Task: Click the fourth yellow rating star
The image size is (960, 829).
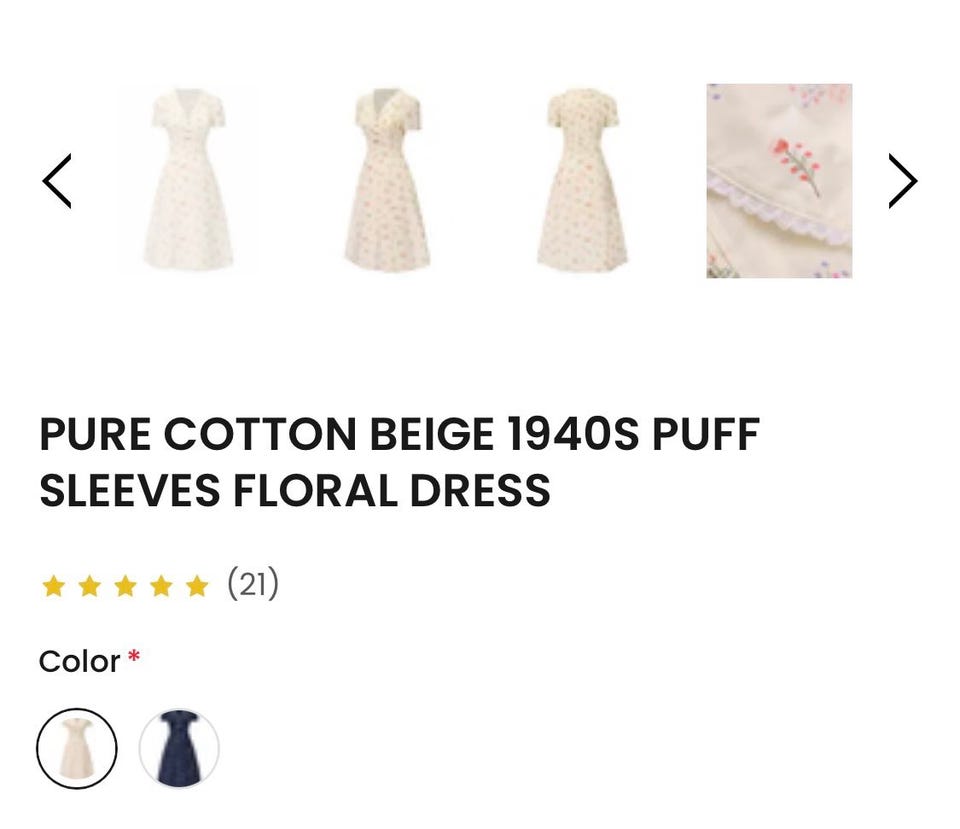Action: 162,586
